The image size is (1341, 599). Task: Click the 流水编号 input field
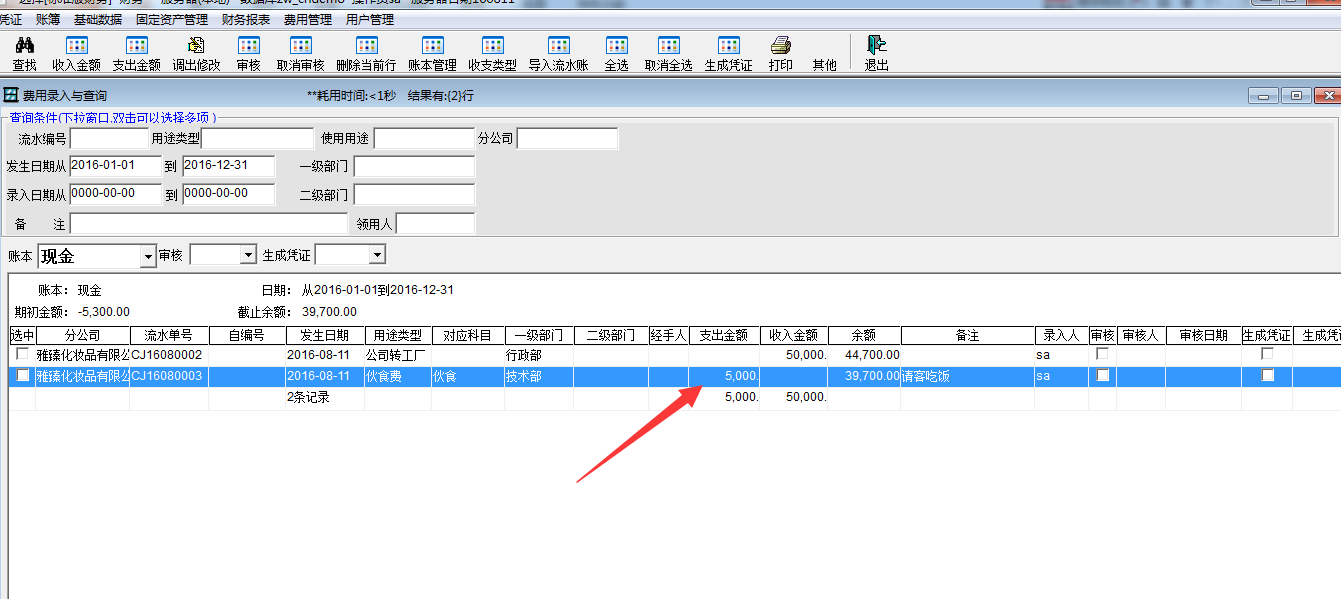tap(109, 139)
